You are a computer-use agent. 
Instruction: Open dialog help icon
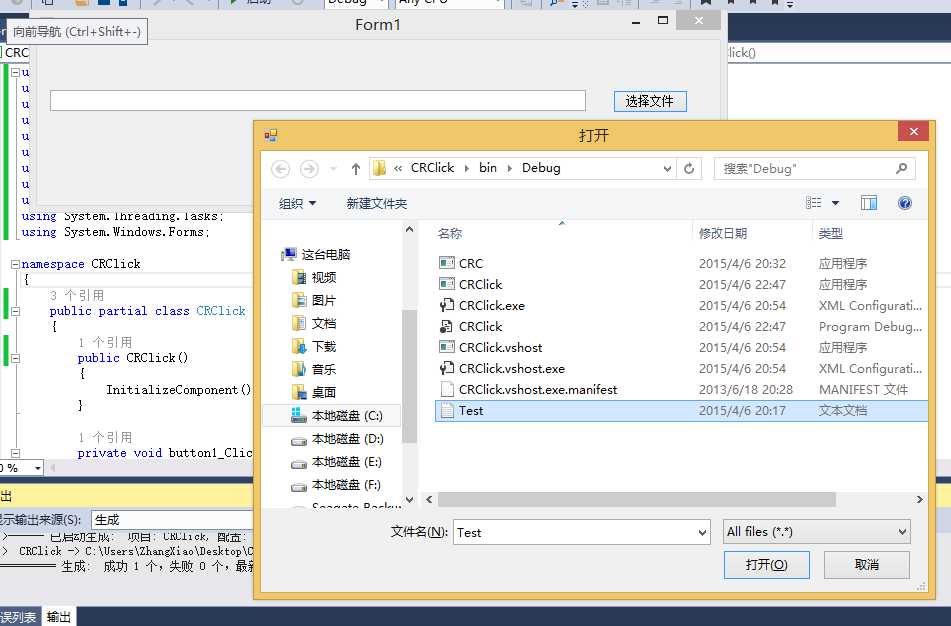[904, 203]
